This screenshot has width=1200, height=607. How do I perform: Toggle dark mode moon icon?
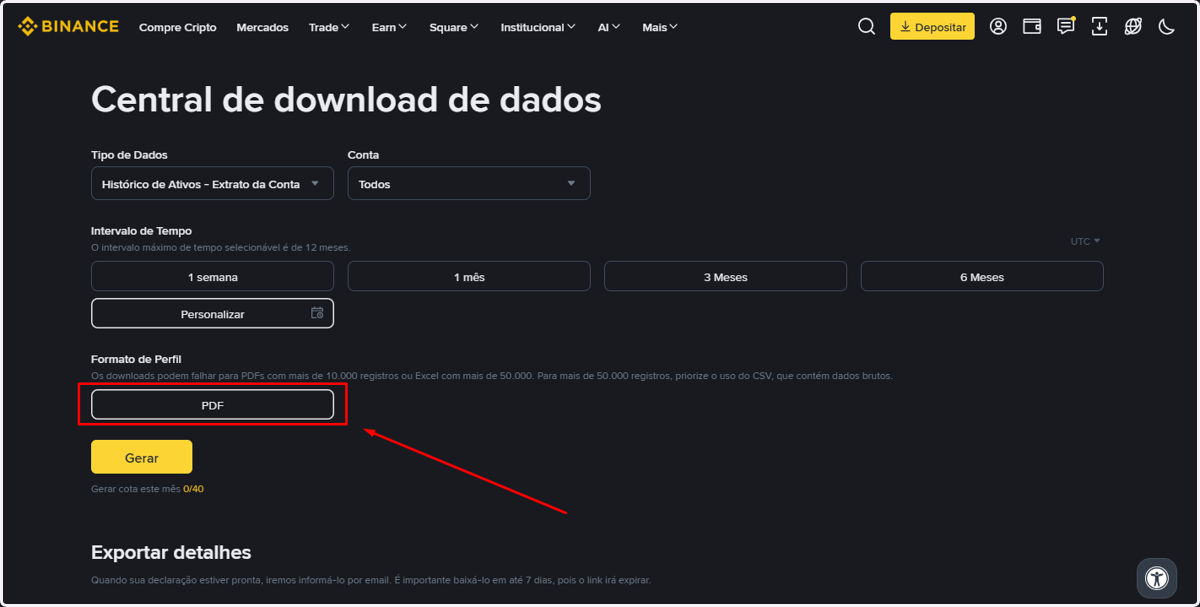pyautogui.click(x=1166, y=27)
